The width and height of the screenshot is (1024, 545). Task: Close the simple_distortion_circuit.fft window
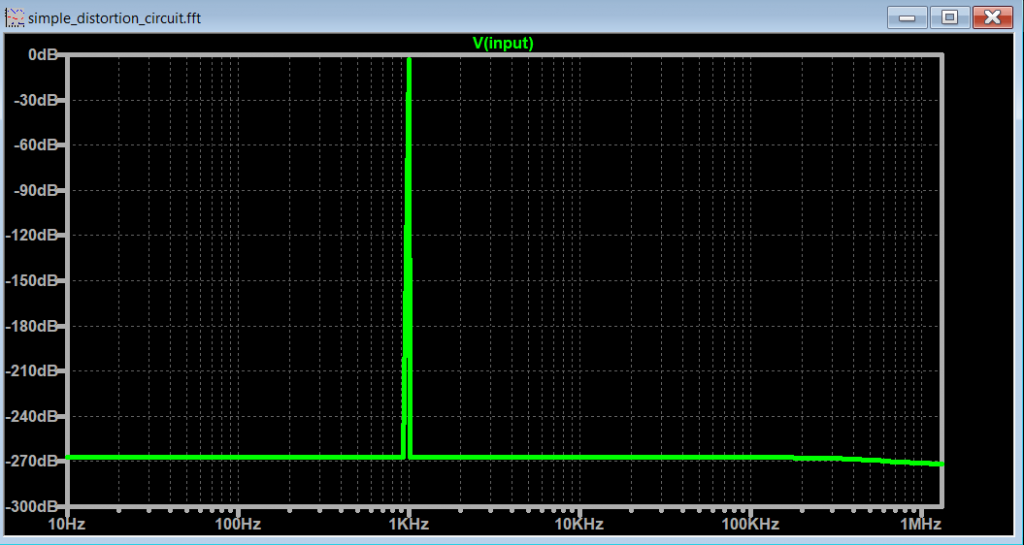click(992, 17)
